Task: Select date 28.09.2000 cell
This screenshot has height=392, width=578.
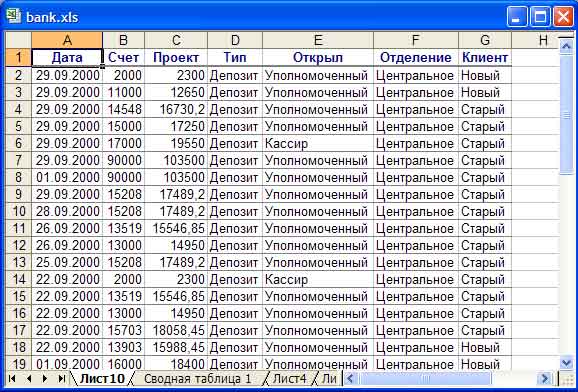Action: [x=67, y=211]
